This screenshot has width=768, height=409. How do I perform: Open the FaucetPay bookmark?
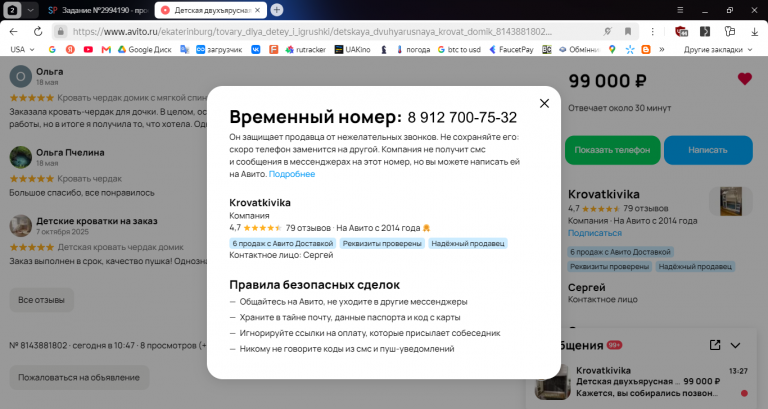[x=511, y=49]
